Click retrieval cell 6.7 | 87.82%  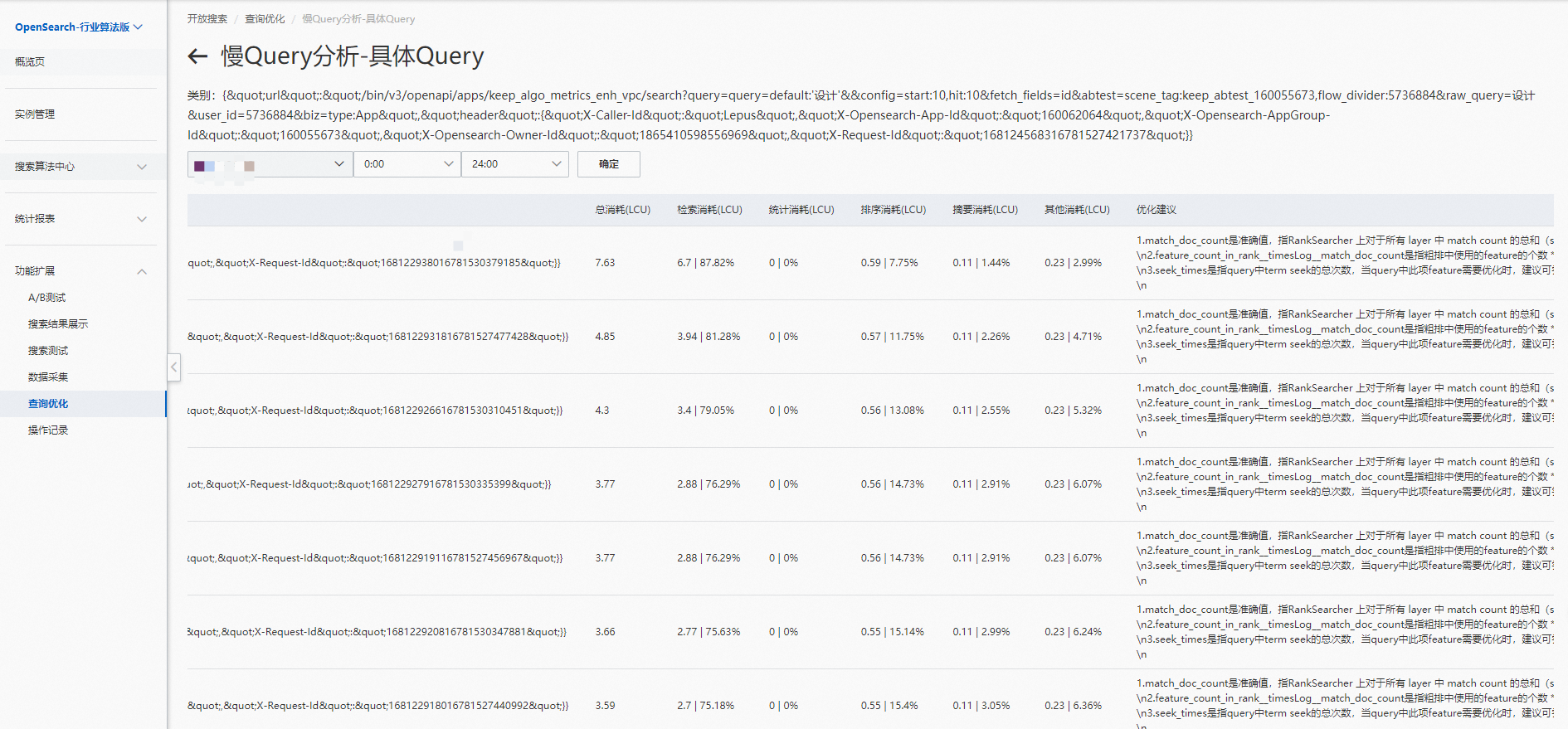pos(705,263)
